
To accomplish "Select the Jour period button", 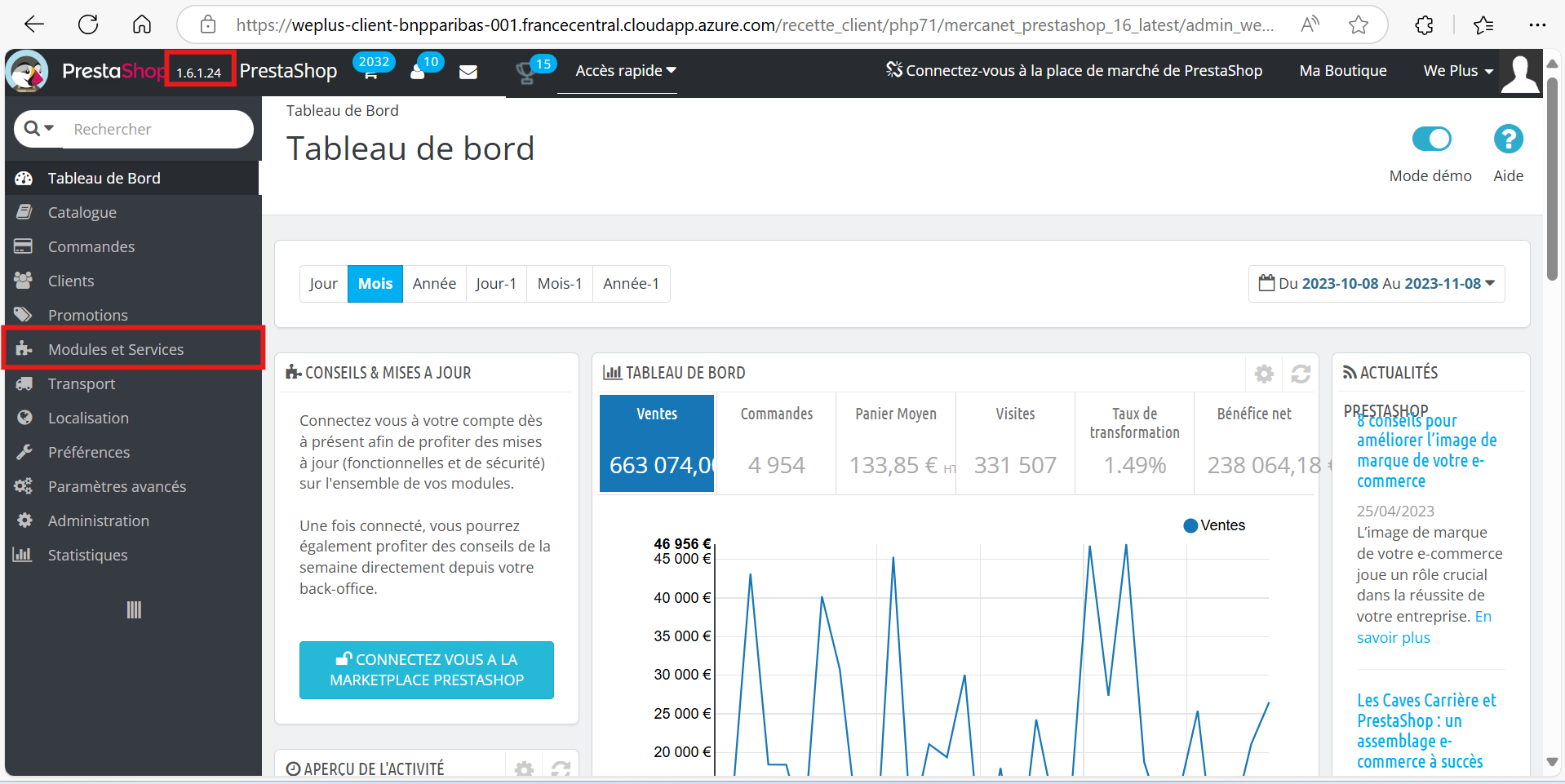I will pos(323,284).
